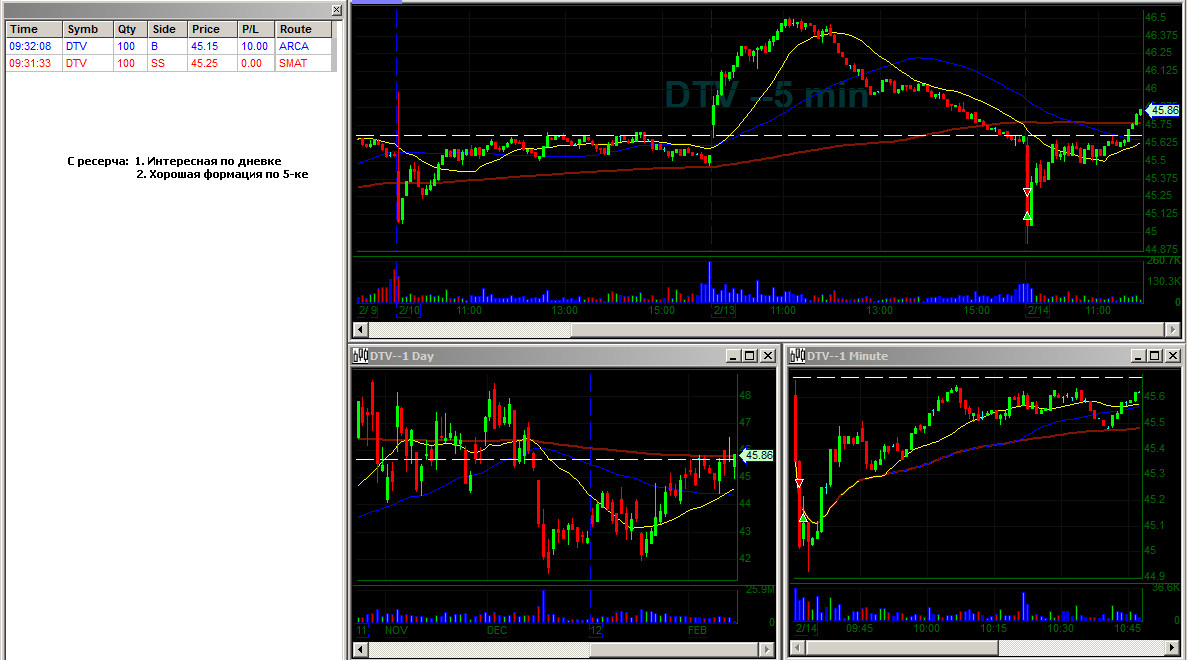
Task: Select the 09:32:08 DTV buy trade row
Action: [x=169, y=46]
